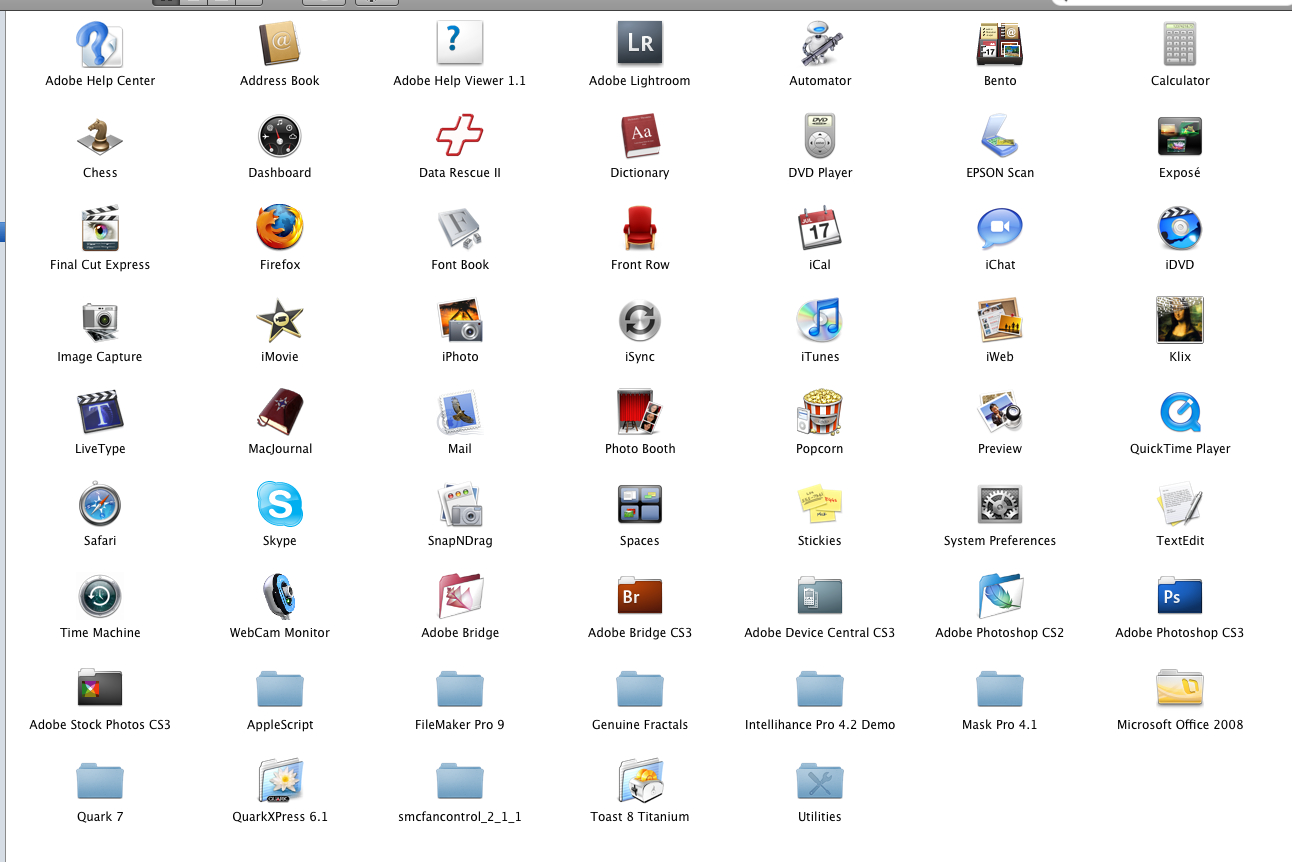Select the TextEdit icon
The height and width of the screenshot is (862, 1292).
click(1180, 504)
